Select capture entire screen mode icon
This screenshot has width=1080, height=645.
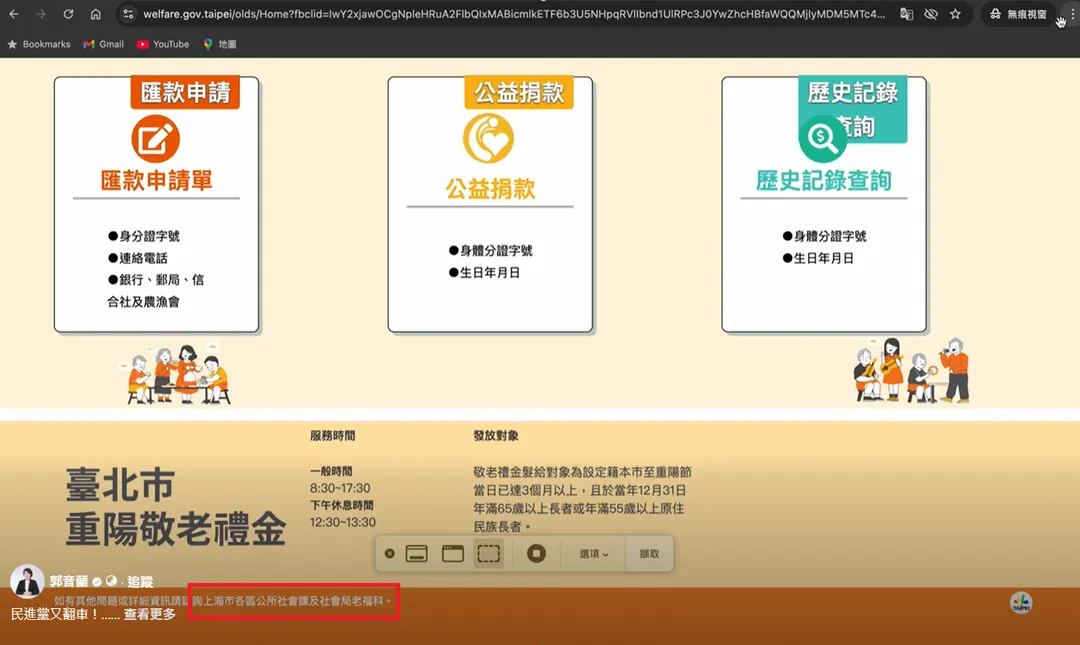[417, 553]
